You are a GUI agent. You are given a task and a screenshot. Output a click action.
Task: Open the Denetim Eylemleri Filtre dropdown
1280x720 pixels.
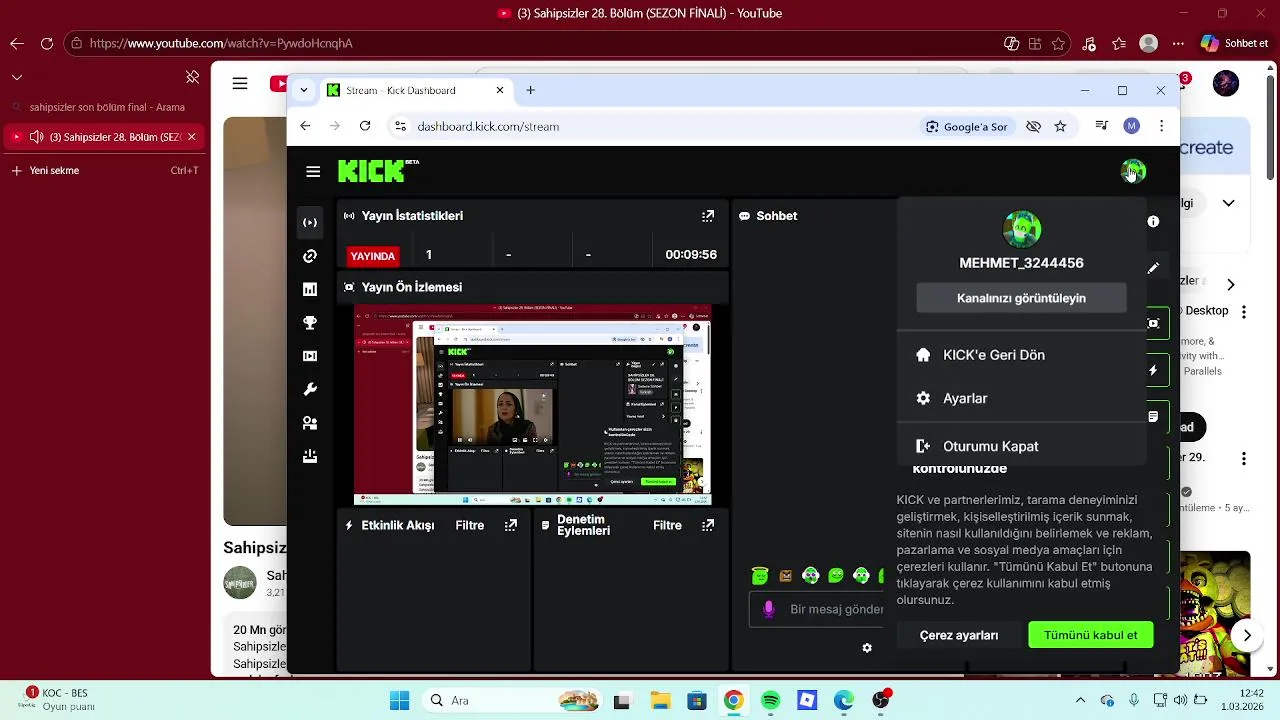click(x=667, y=525)
